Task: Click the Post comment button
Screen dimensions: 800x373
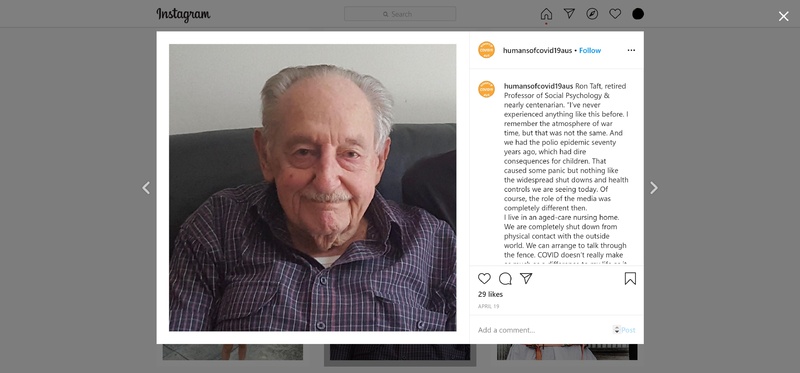Action: tap(628, 330)
